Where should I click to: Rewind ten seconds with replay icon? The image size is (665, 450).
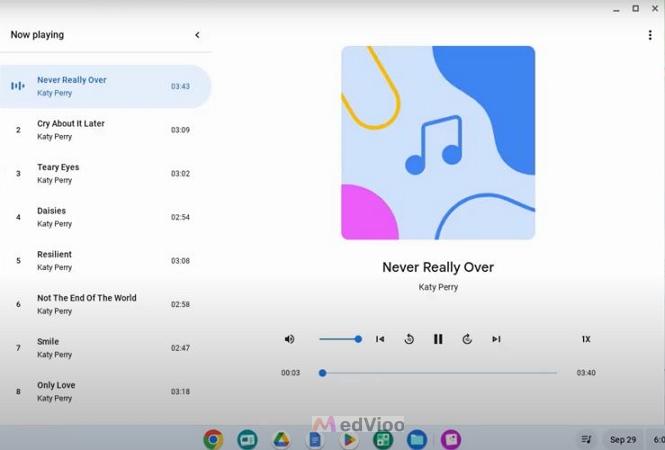coord(409,339)
